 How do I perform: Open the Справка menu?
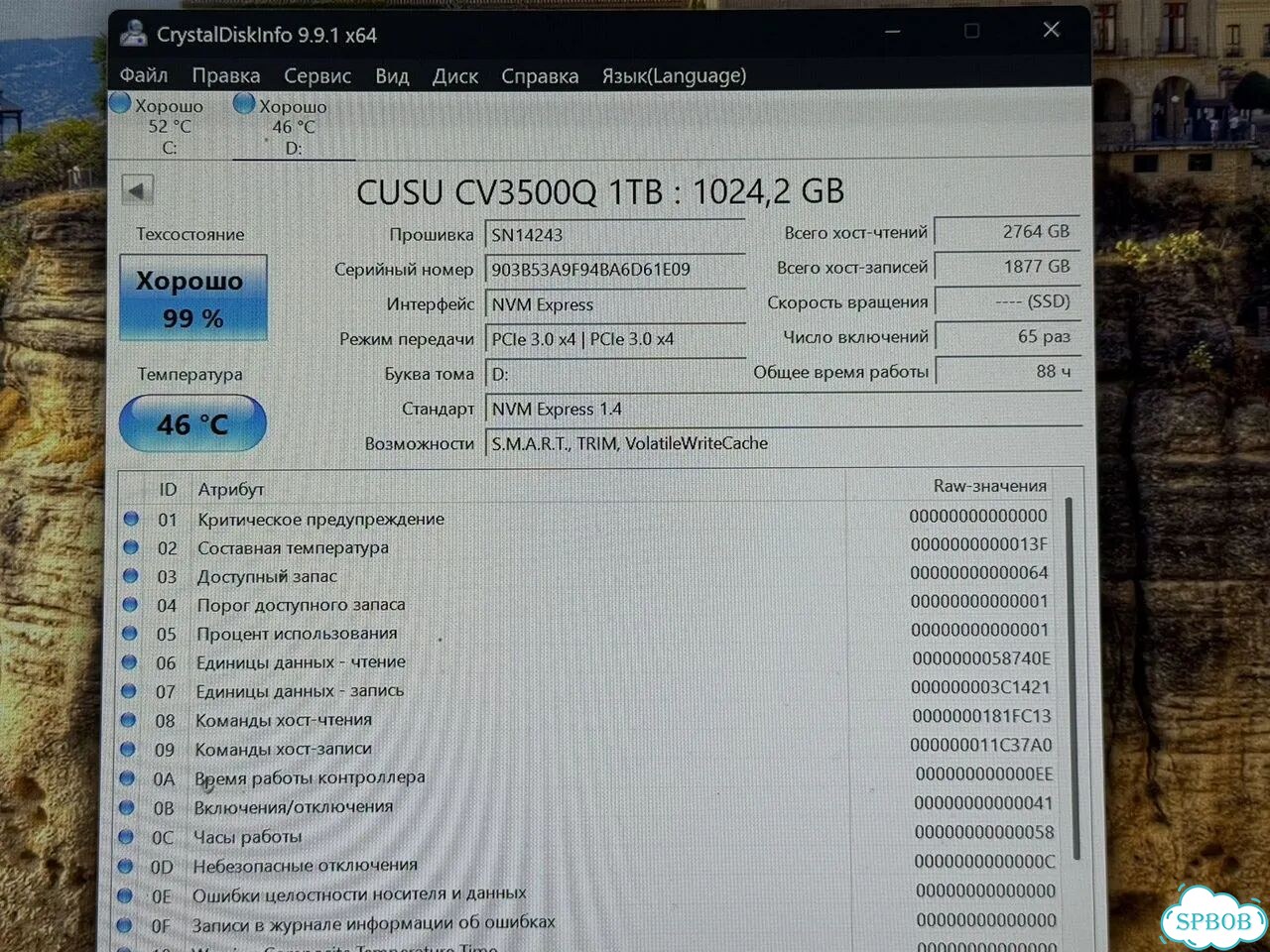[x=540, y=75]
